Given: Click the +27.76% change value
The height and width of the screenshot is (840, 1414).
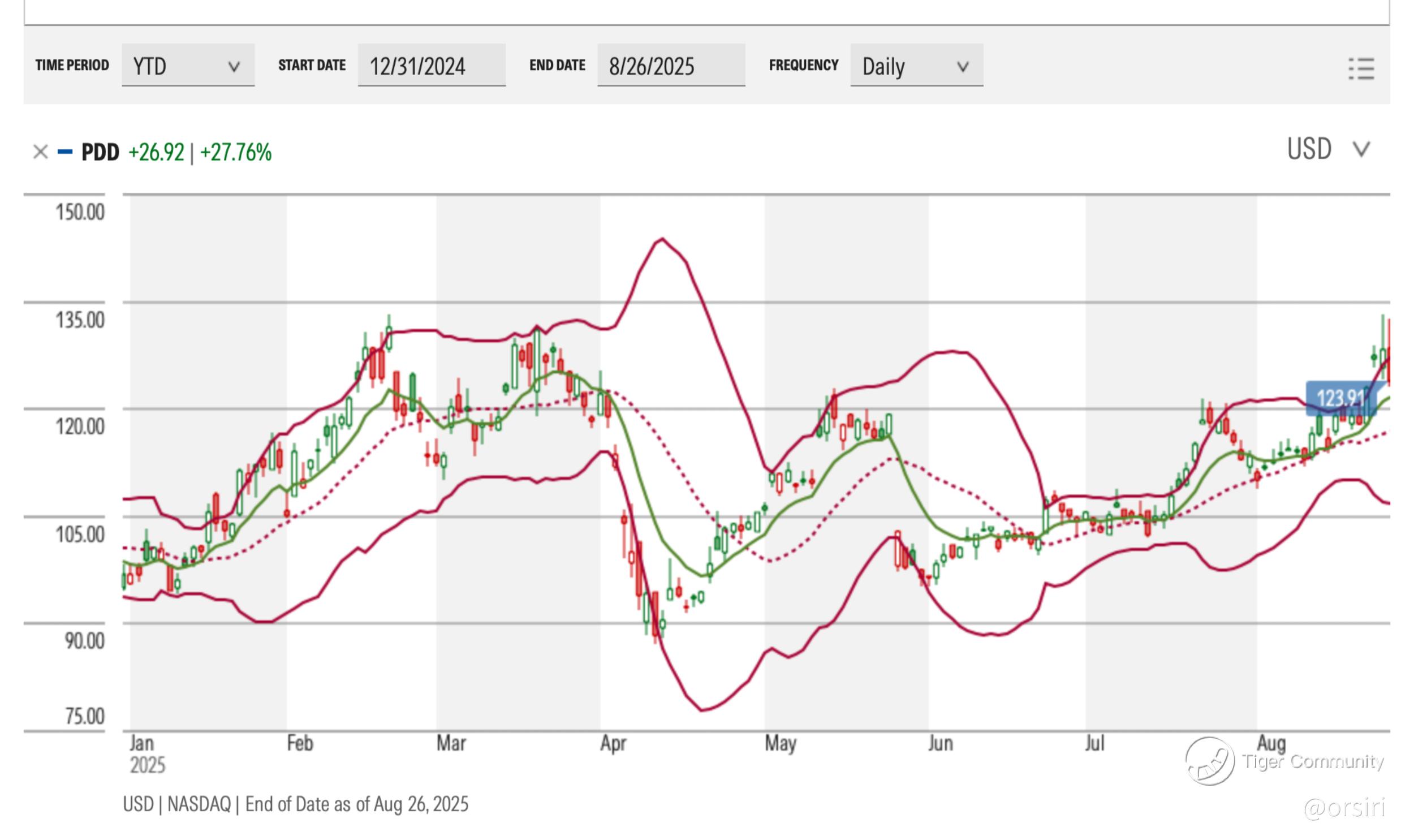Looking at the screenshot, I should pyautogui.click(x=236, y=152).
